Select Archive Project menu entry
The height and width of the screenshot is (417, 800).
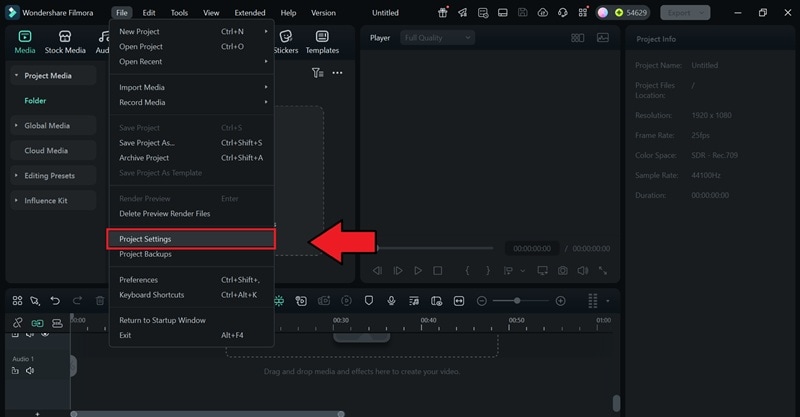click(192, 158)
